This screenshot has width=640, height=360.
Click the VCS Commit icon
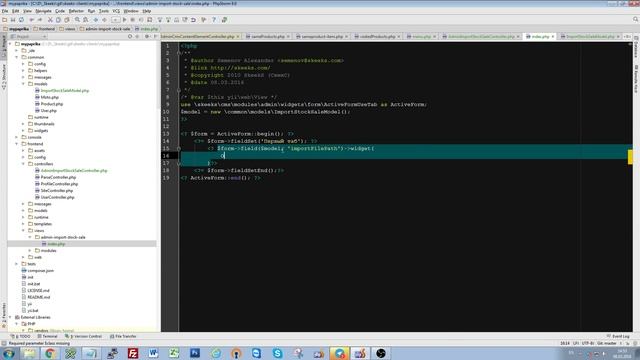click(168, 20)
